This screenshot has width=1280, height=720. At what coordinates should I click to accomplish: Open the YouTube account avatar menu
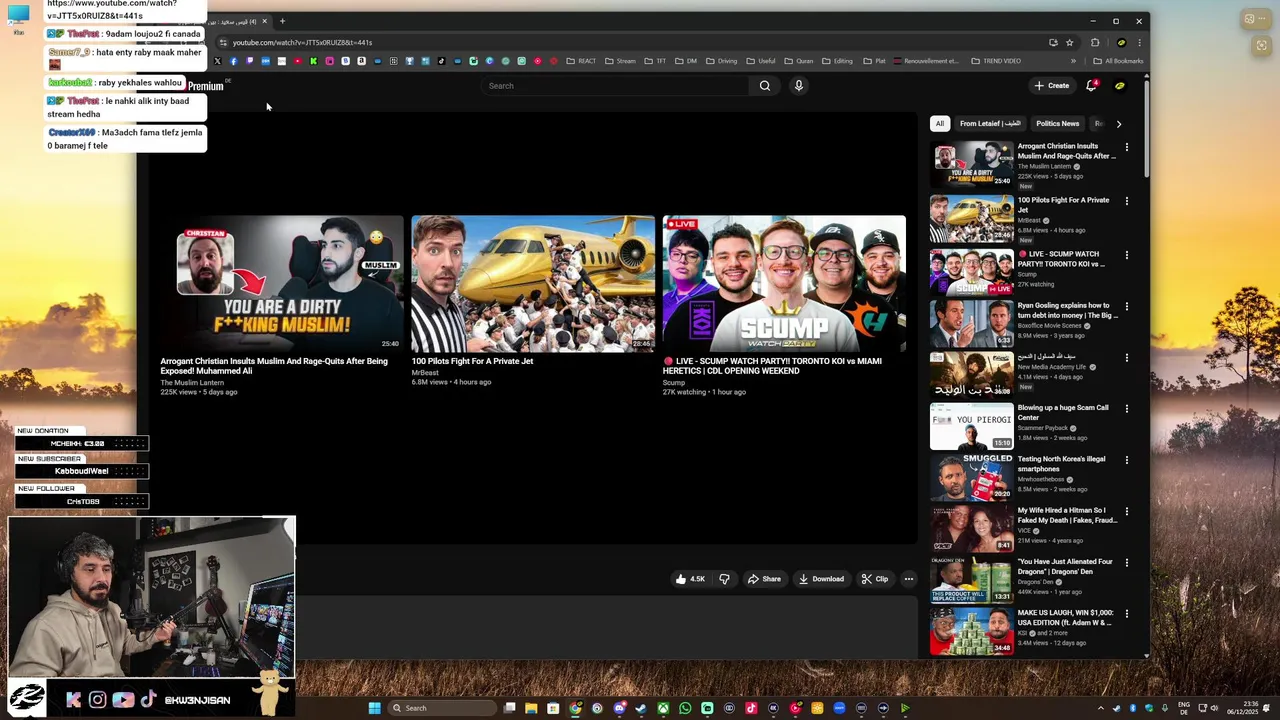(x=1120, y=85)
